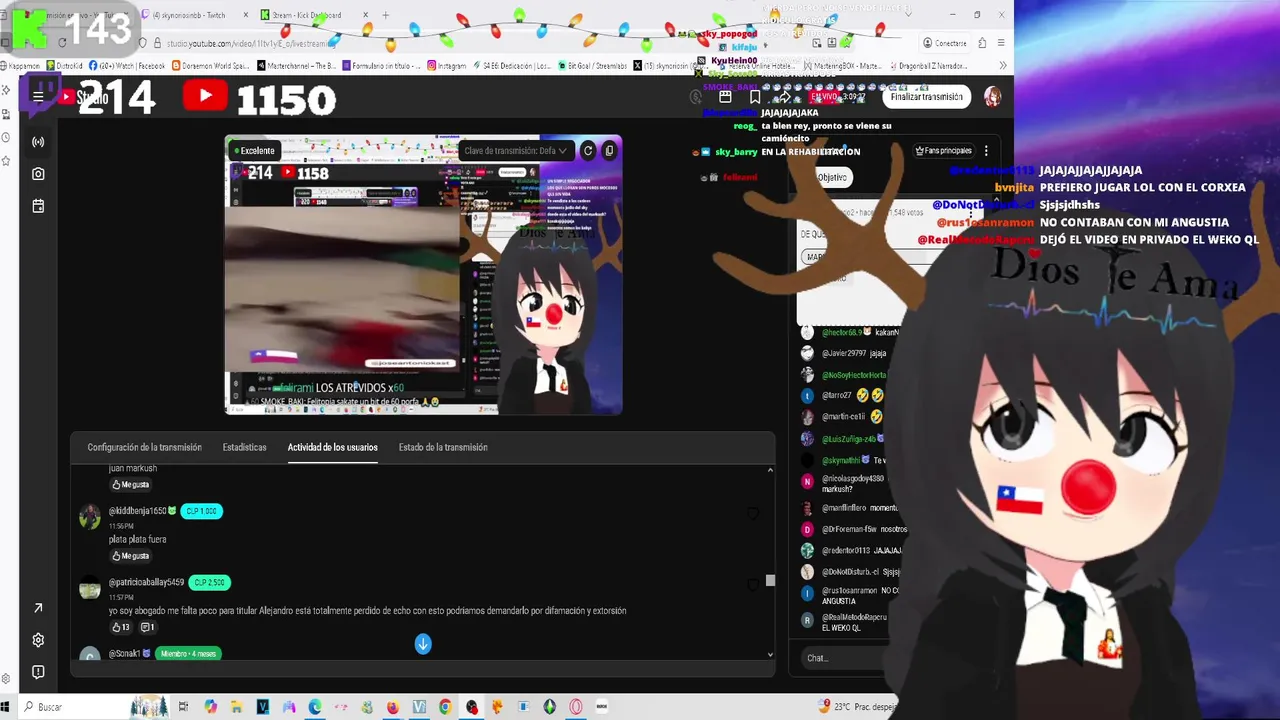Click username @kiddbenja1650 in activity list
The image size is (1280, 720).
pos(137,511)
